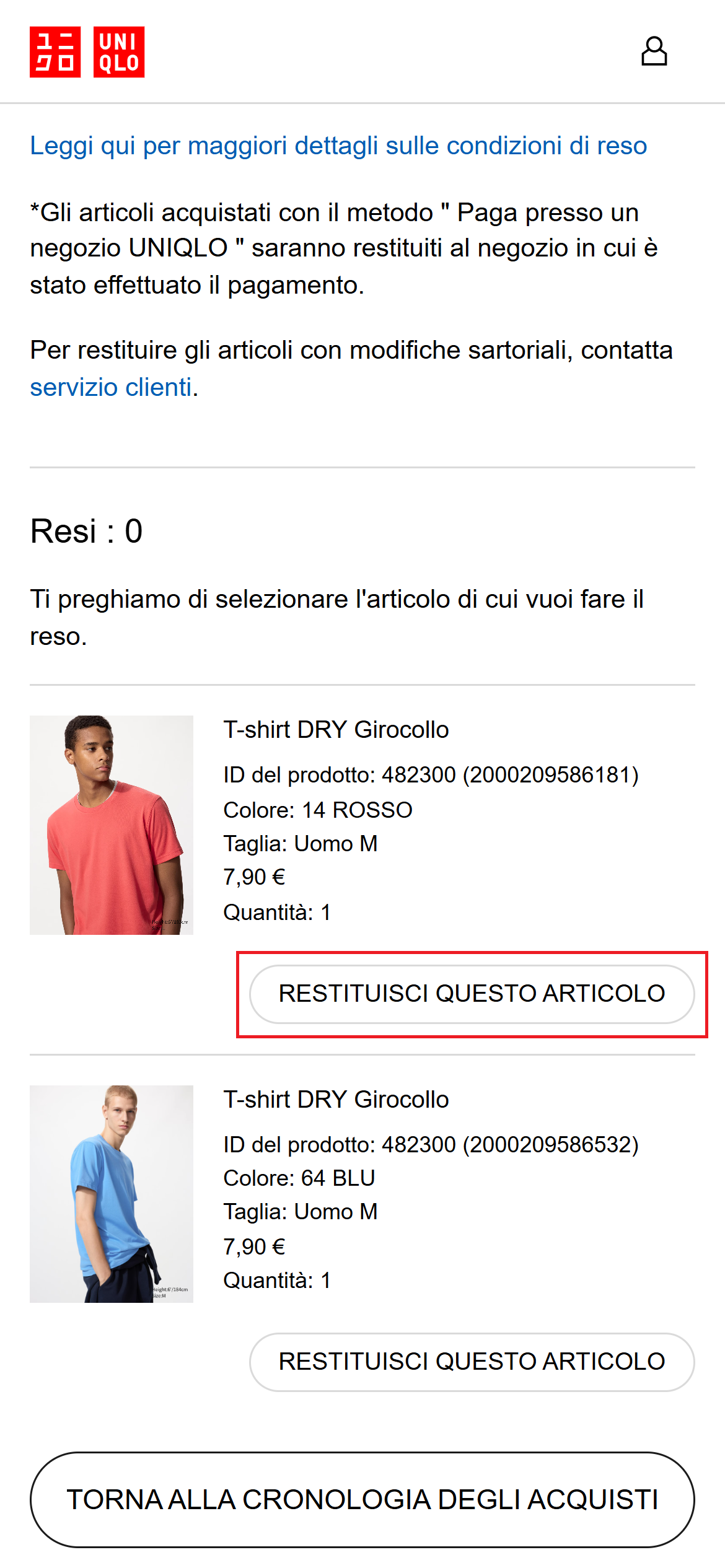
Task: Click the red T-shirt's 7,90 € price
Action: click(x=254, y=877)
